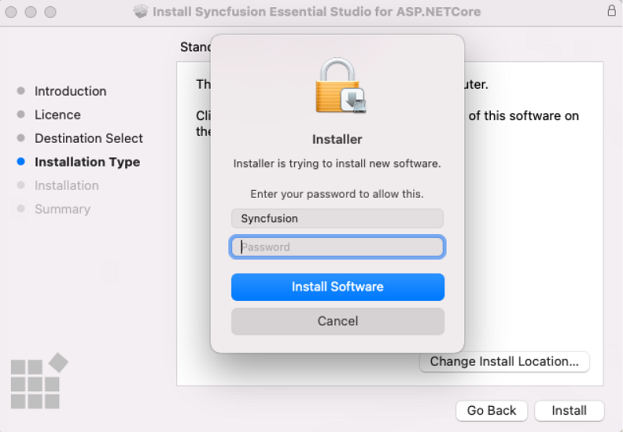Click the Summary step in the sidebar
Image resolution: width=623 pixels, height=432 pixels.
click(x=62, y=209)
